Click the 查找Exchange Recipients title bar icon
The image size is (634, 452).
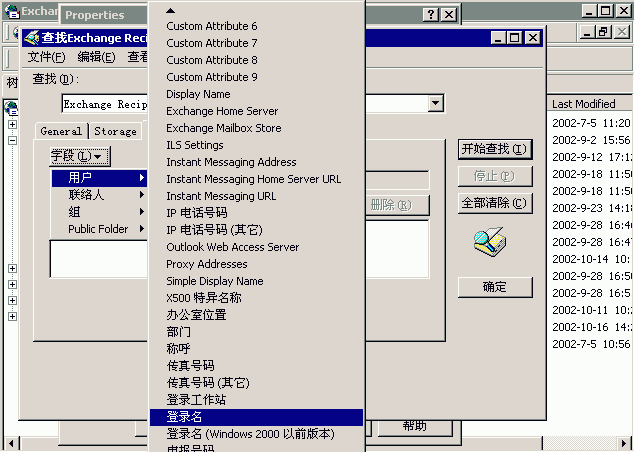[32, 38]
